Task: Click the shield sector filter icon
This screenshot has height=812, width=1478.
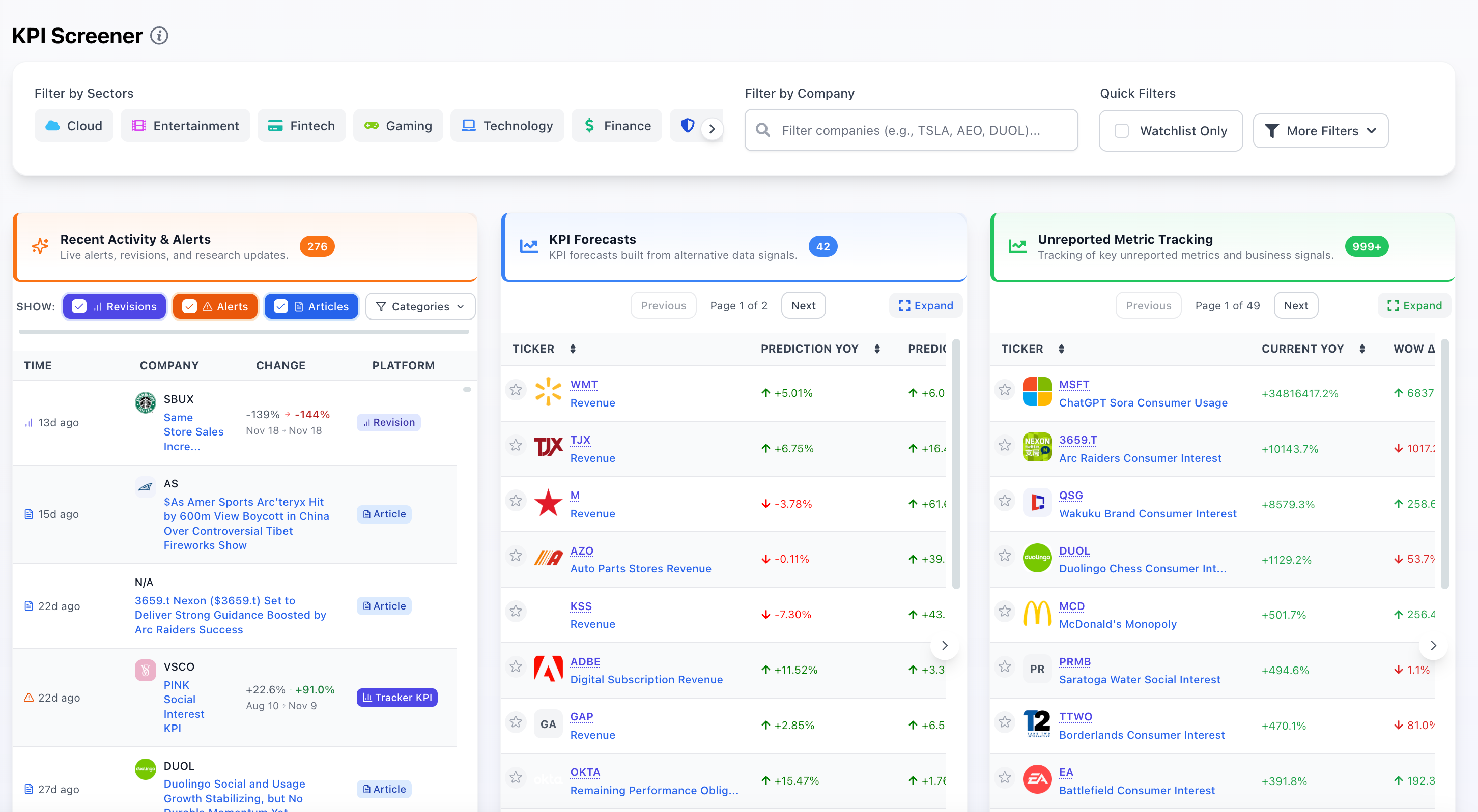Action: pyautogui.click(x=688, y=125)
